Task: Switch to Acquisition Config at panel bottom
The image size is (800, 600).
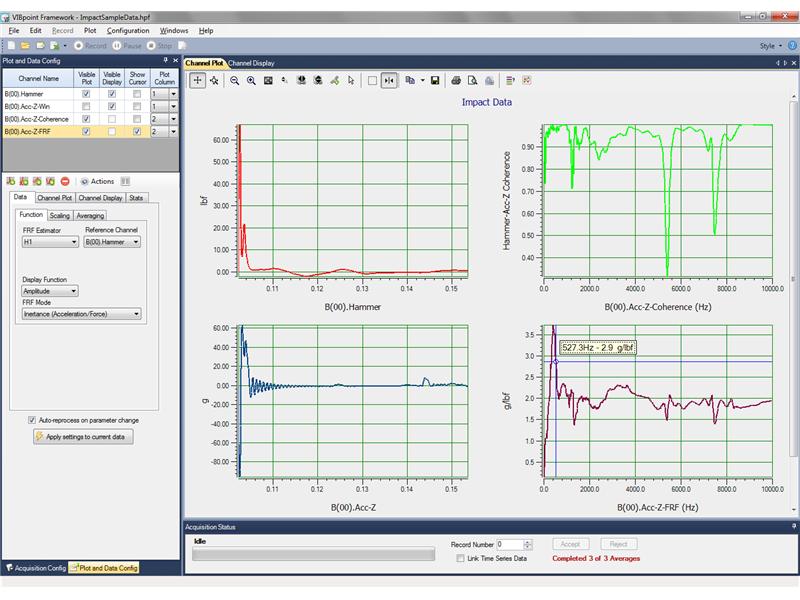Action: pyautogui.click(x=36, y=568)
